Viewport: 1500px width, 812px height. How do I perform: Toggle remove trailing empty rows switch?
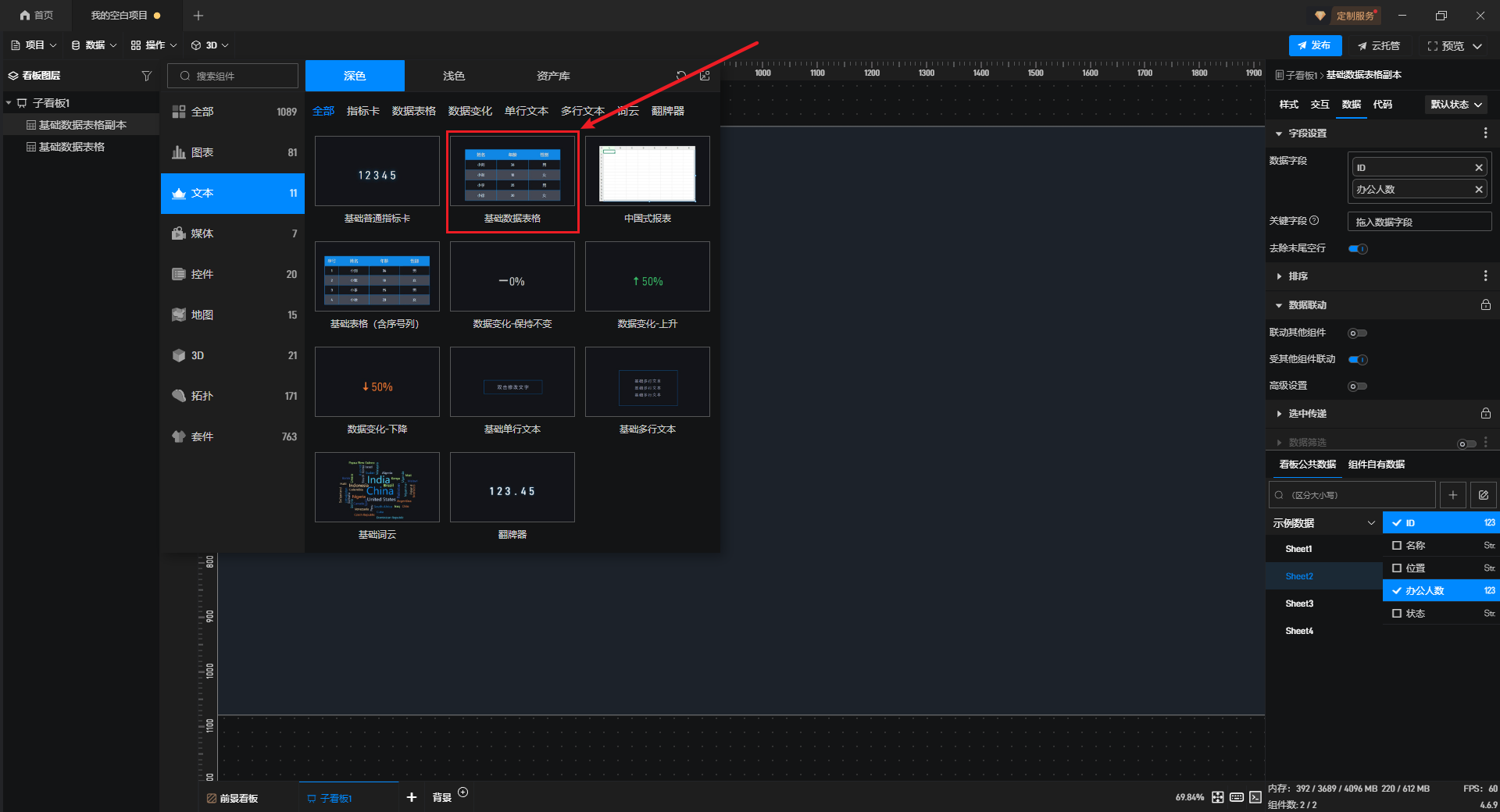[x=1358, y=249]
